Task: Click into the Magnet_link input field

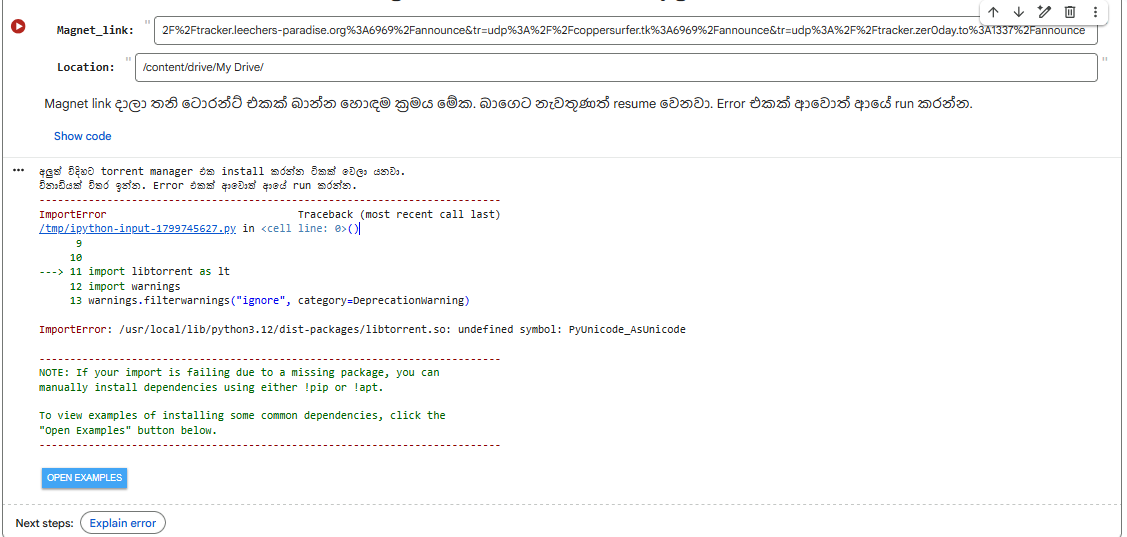Action: coord(625,30)
